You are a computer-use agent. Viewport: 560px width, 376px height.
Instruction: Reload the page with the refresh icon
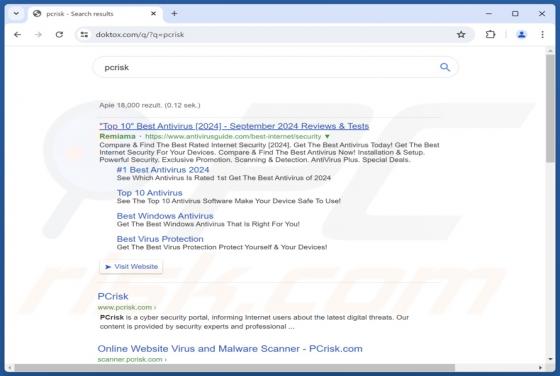pyautogui.click(x=59, y=35)
